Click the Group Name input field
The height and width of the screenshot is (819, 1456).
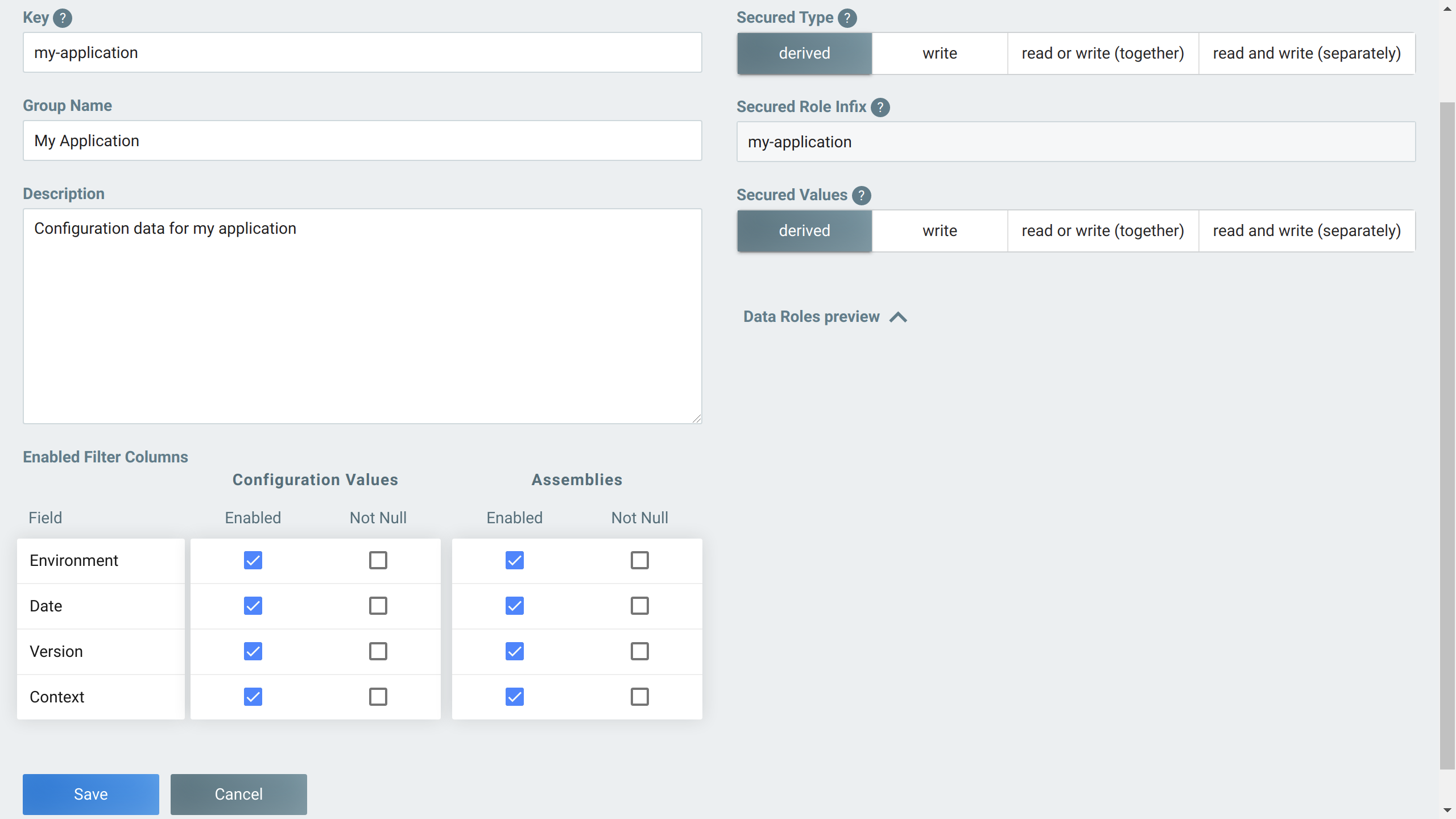pyautogui.click(x=362, y=140)
